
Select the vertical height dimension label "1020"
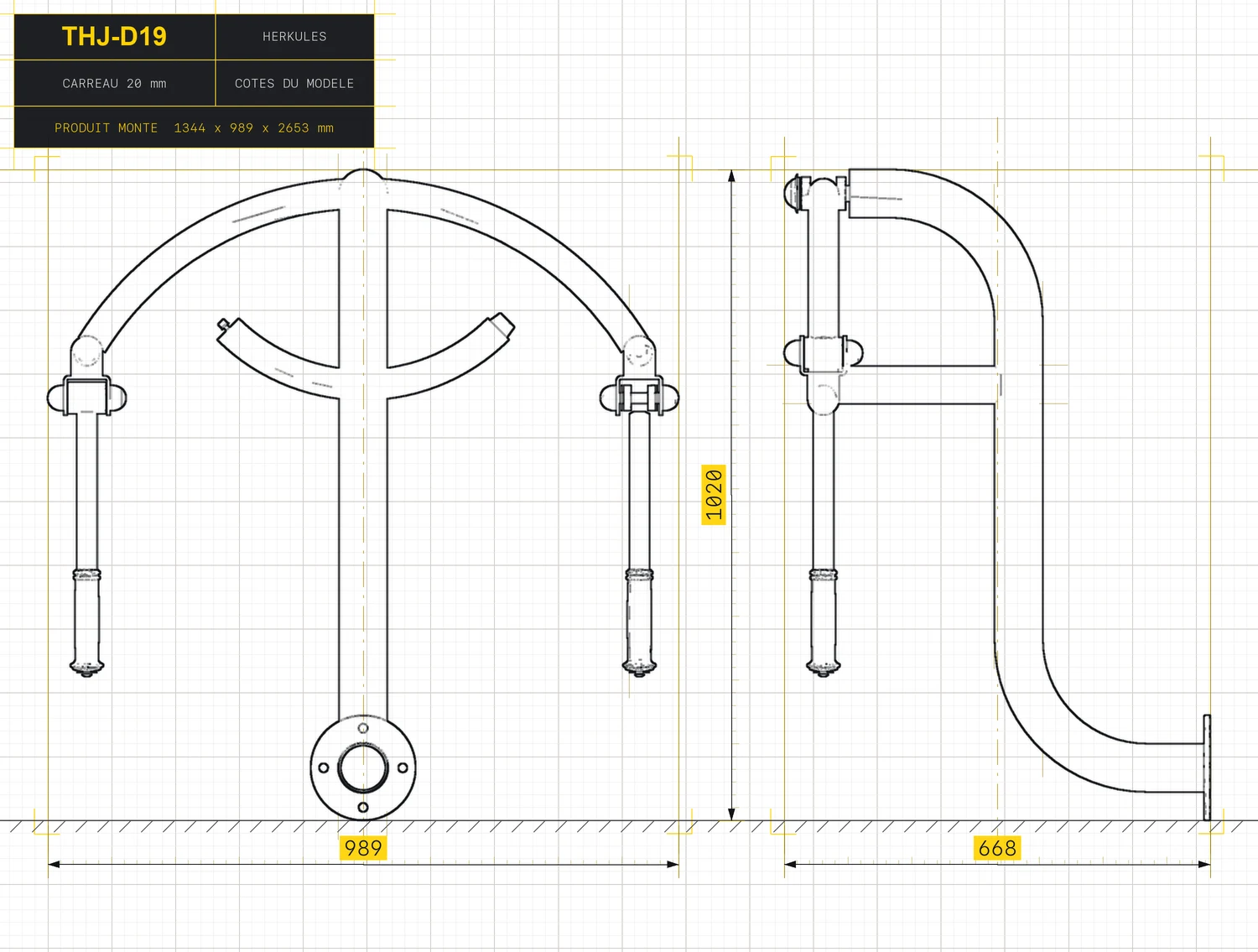(x=714, y=494)
